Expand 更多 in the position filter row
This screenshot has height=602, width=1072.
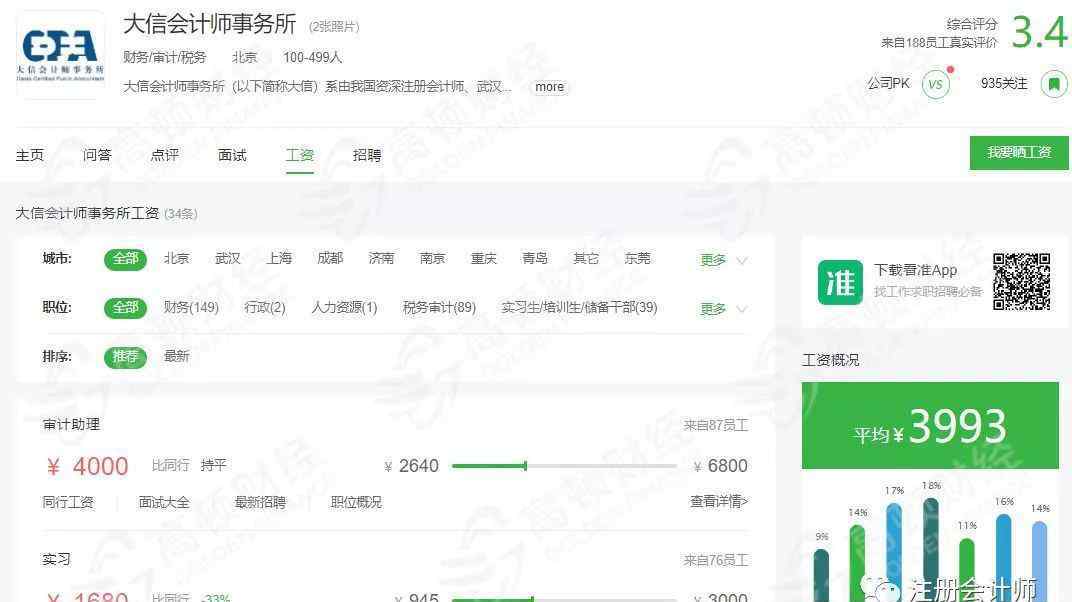(723, 309)
